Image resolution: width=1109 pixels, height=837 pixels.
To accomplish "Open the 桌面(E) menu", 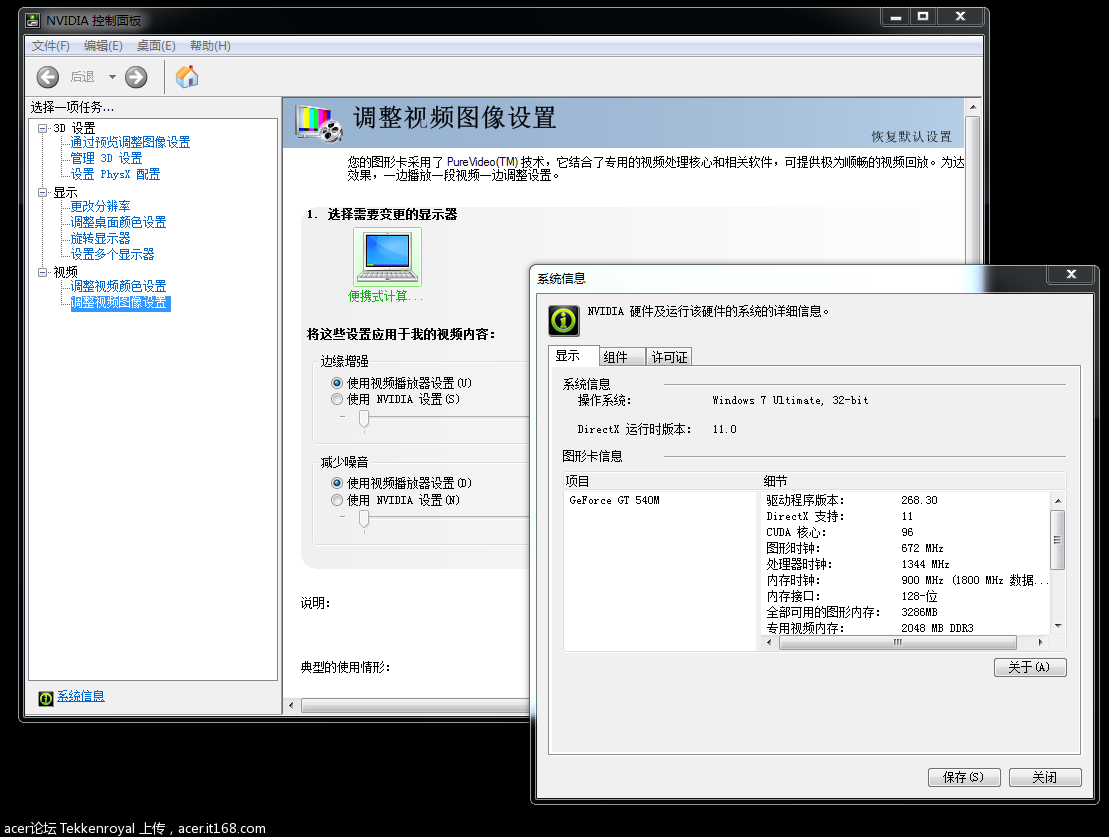I will (156, 46).
